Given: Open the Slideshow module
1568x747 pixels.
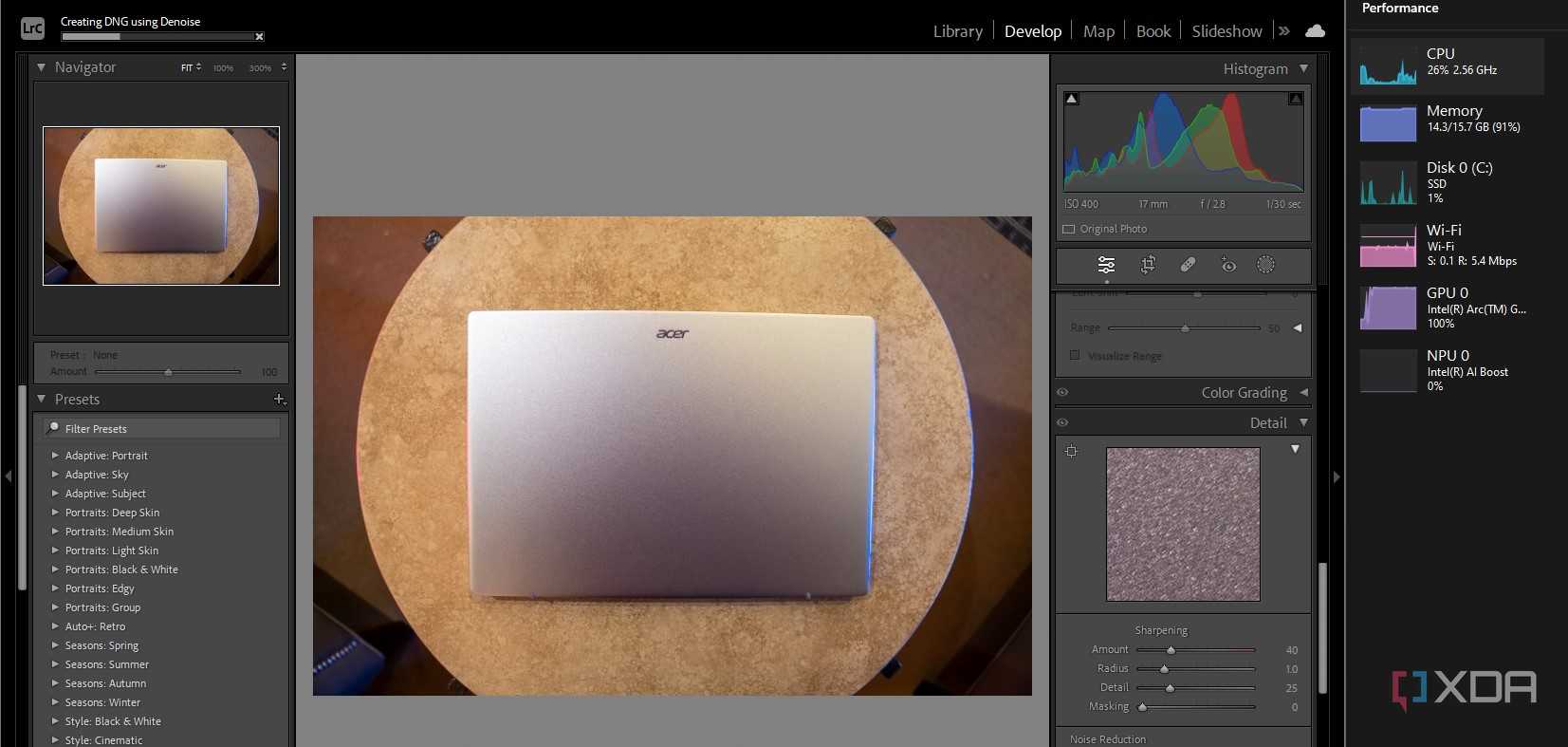Looking at the screenshot, I should pyautogui.click(x=1227, y=31).
